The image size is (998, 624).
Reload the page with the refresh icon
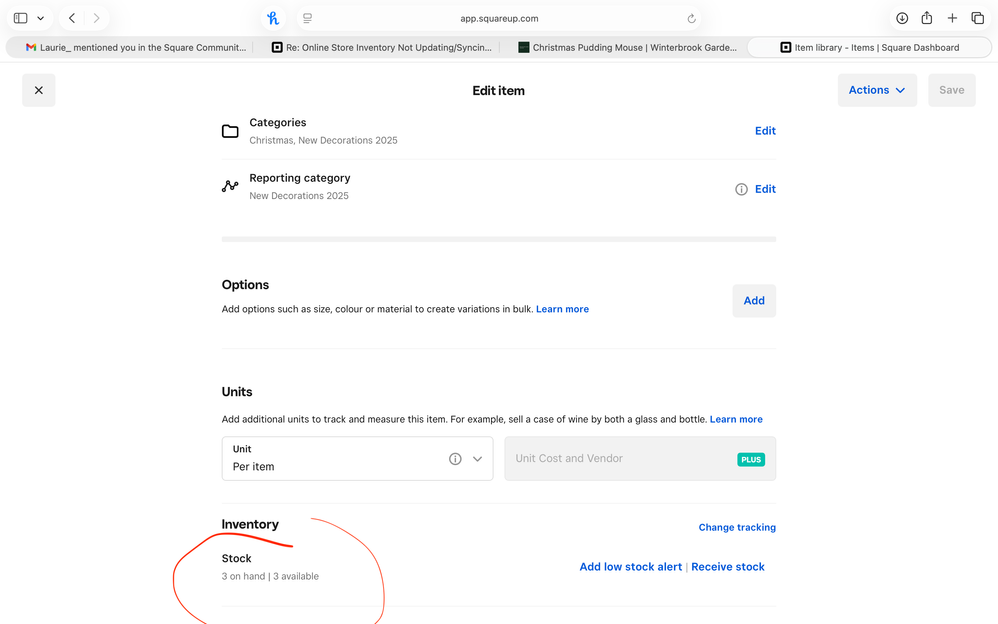(x=691, y=18)
